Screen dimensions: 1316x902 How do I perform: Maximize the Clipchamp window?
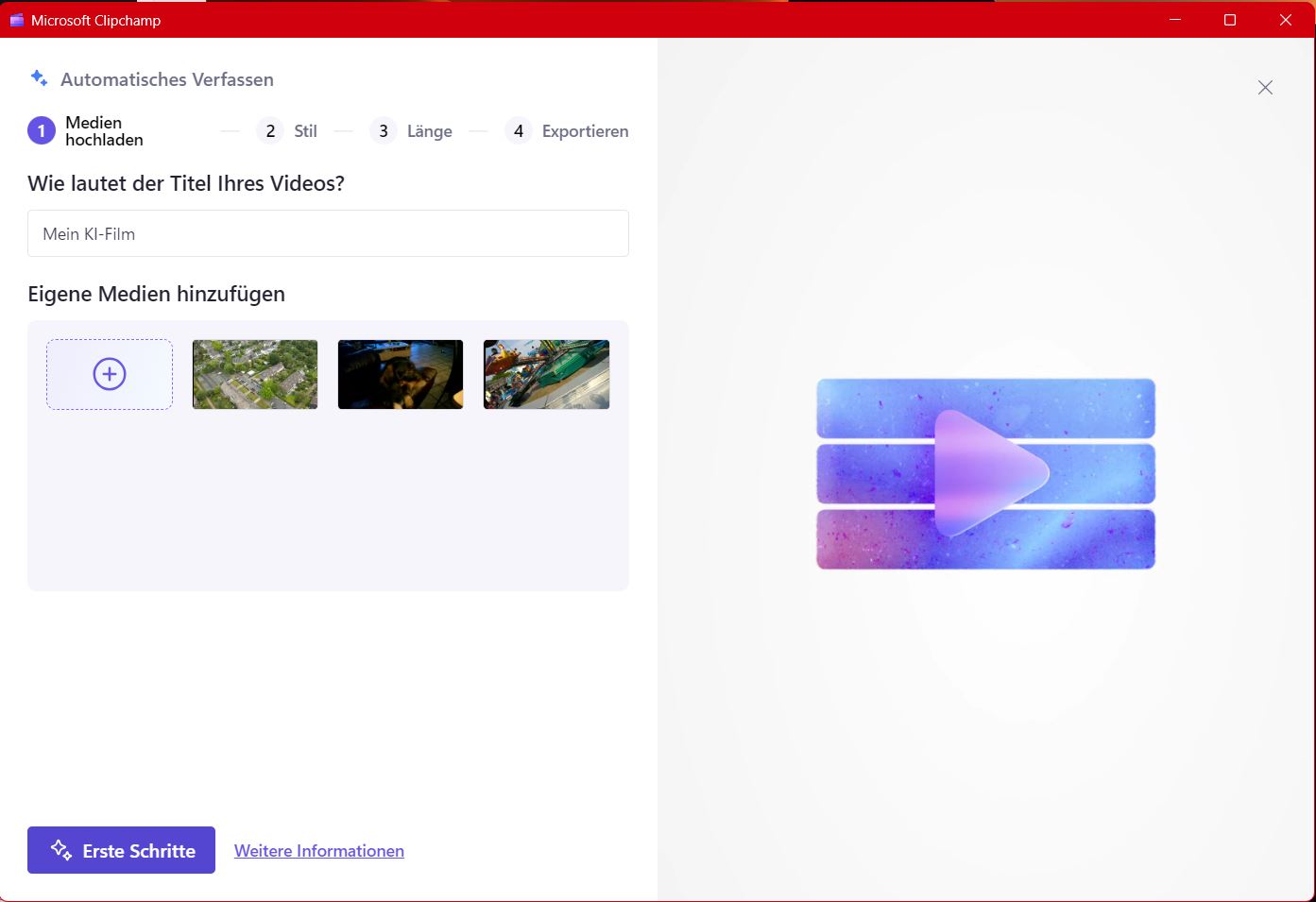coord(1229,20)
